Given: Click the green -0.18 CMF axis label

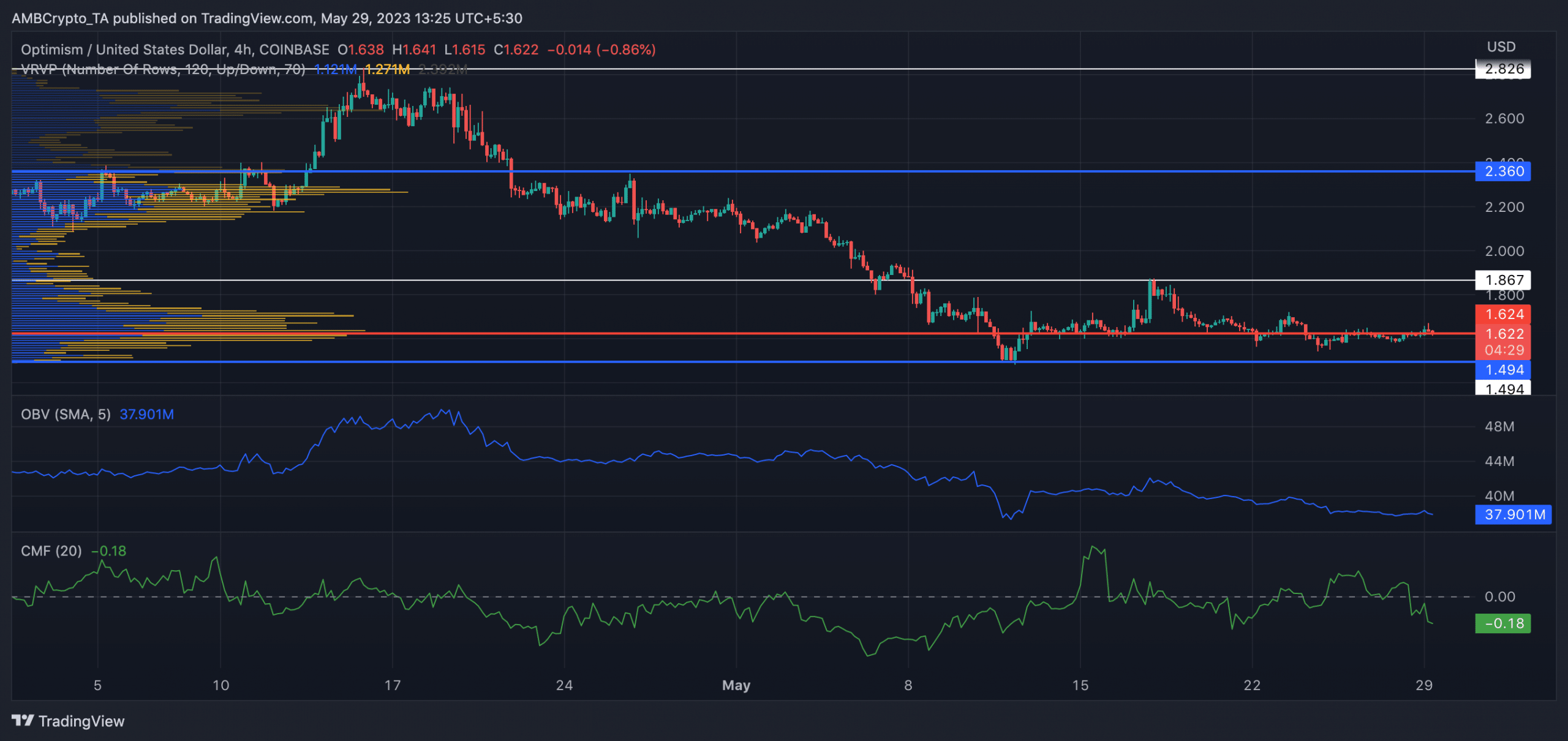Looking at the screenshot, I should pyautogui.click(x=1504, y=623).
